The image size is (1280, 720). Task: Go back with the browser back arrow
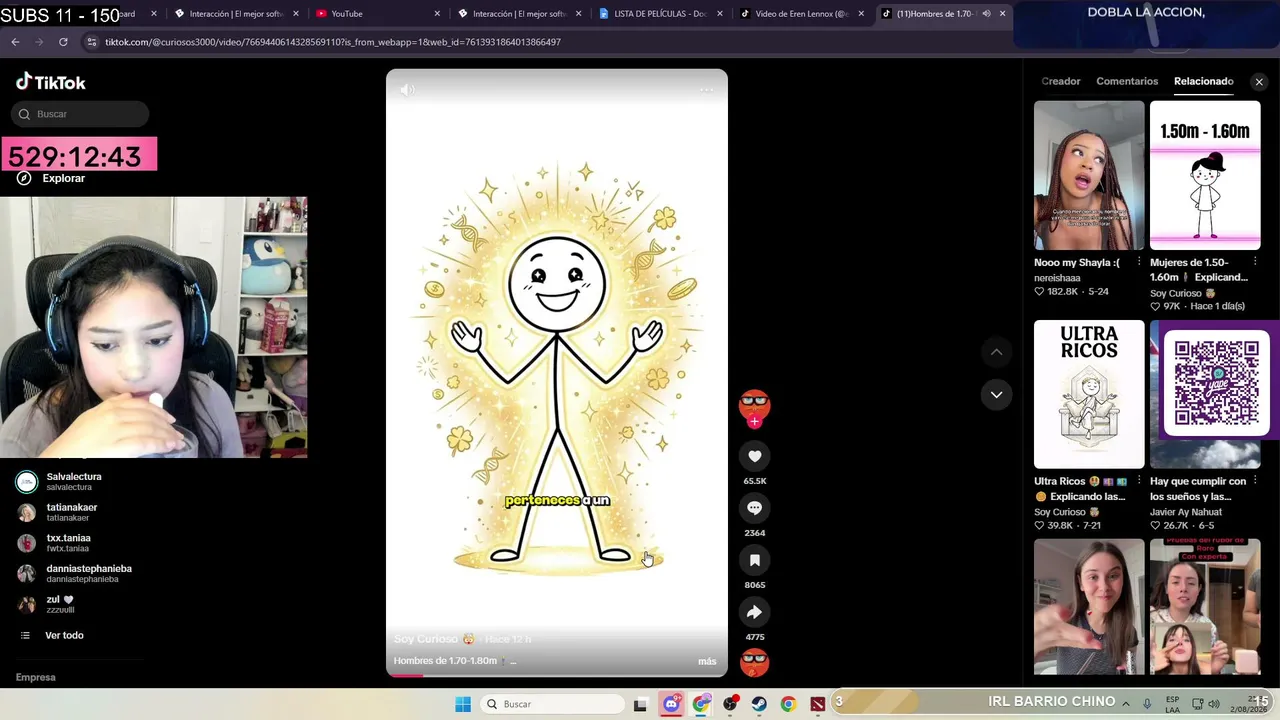(15, 42)
